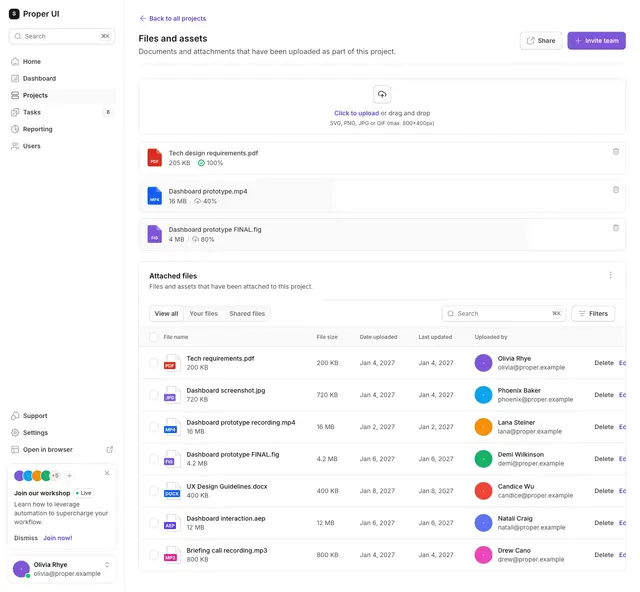Open the Support sidebar icon
This screenshot has height=592, width=640.
click(15, 416)
